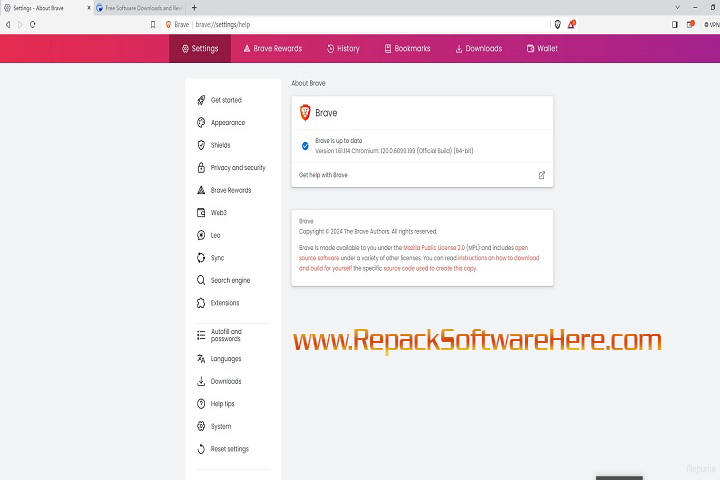Select Get started in settings sidebar
720x480 pixels.
[x=226, y=100]
